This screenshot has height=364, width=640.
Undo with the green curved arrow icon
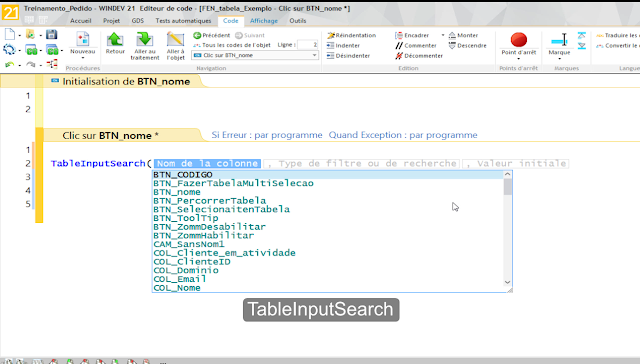pyautogui.click(x=9, y=64)
